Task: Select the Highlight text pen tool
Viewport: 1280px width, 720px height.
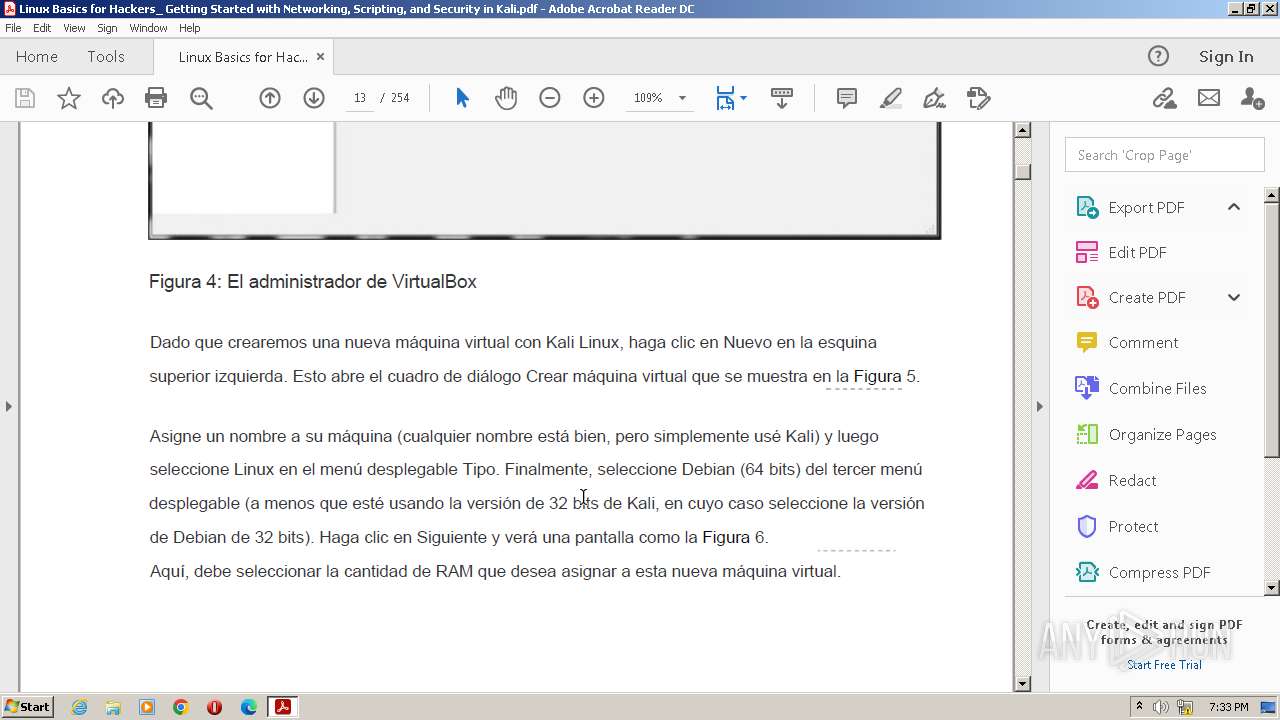Action: (891, 98)
